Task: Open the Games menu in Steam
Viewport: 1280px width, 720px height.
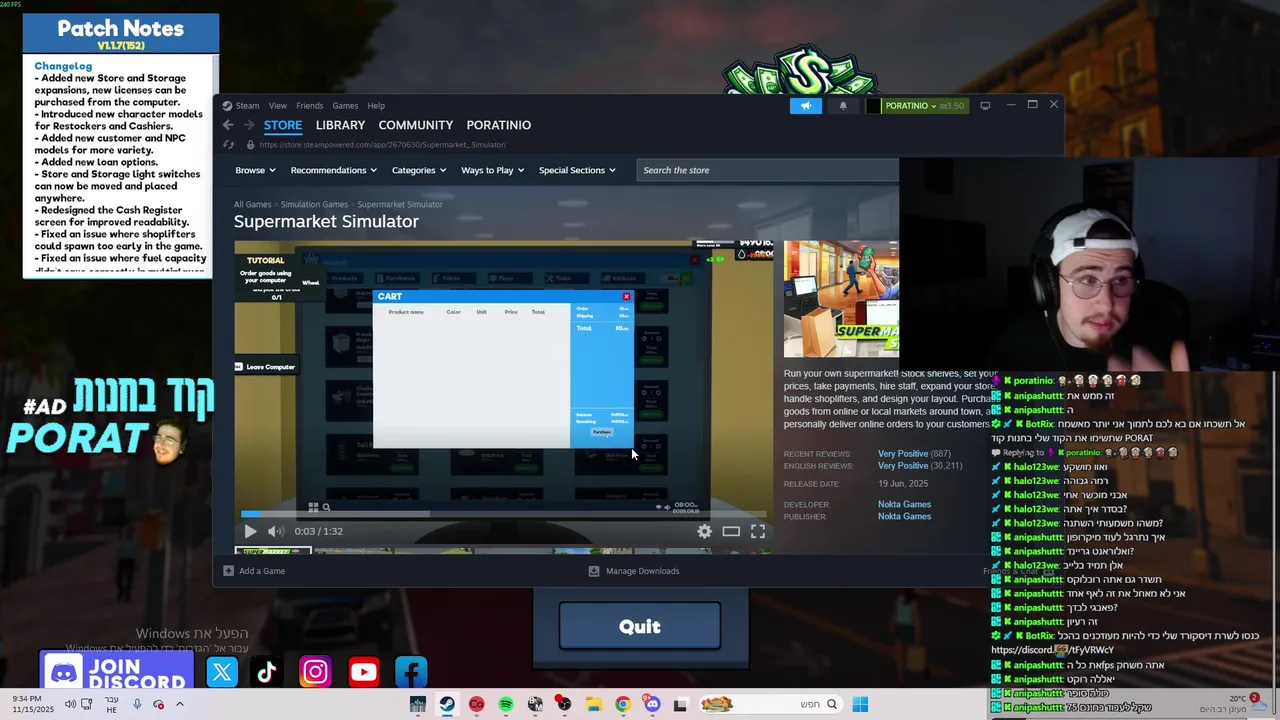Action: click(345, 105)
